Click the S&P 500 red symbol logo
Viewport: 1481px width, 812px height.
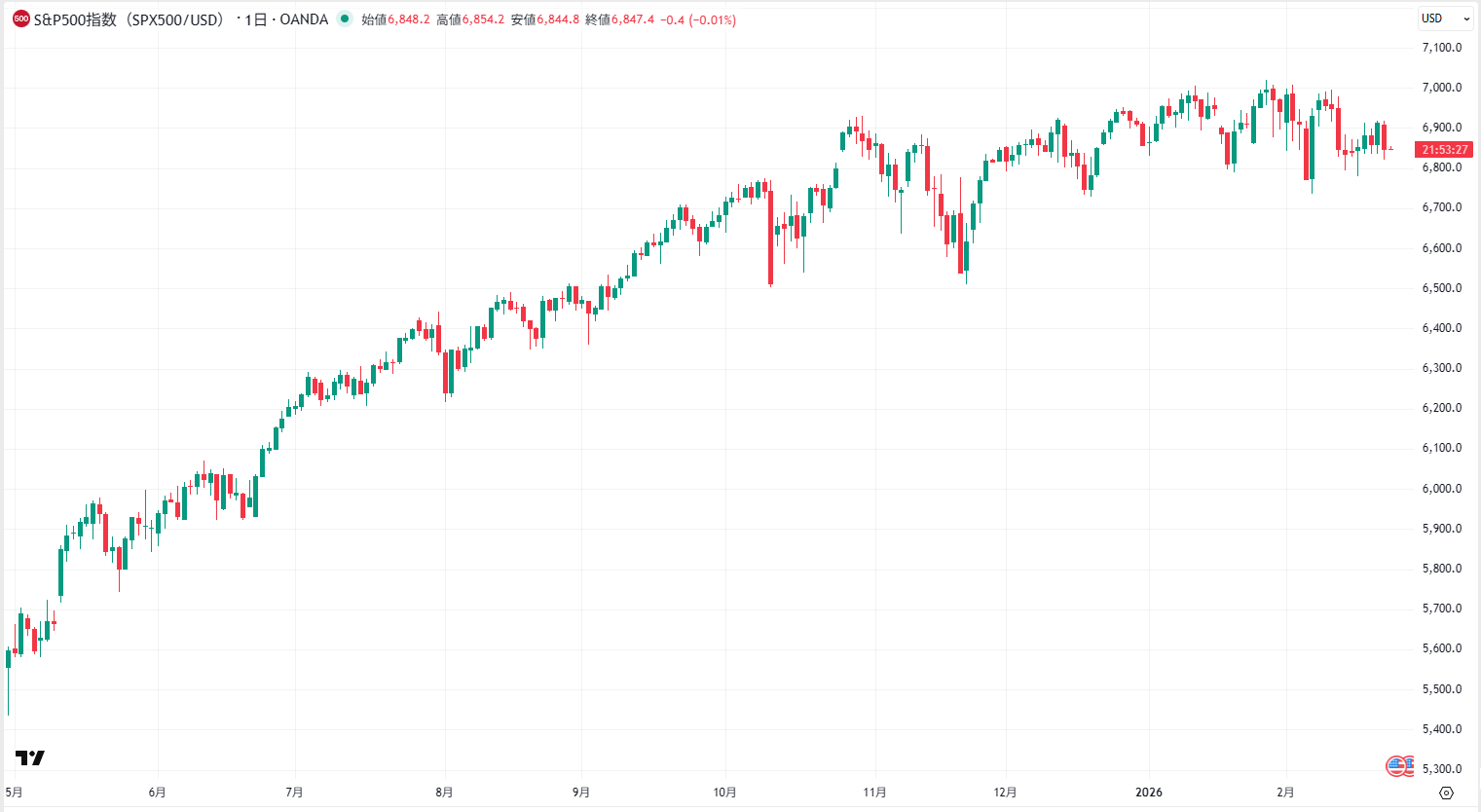(x=20, y=18)
